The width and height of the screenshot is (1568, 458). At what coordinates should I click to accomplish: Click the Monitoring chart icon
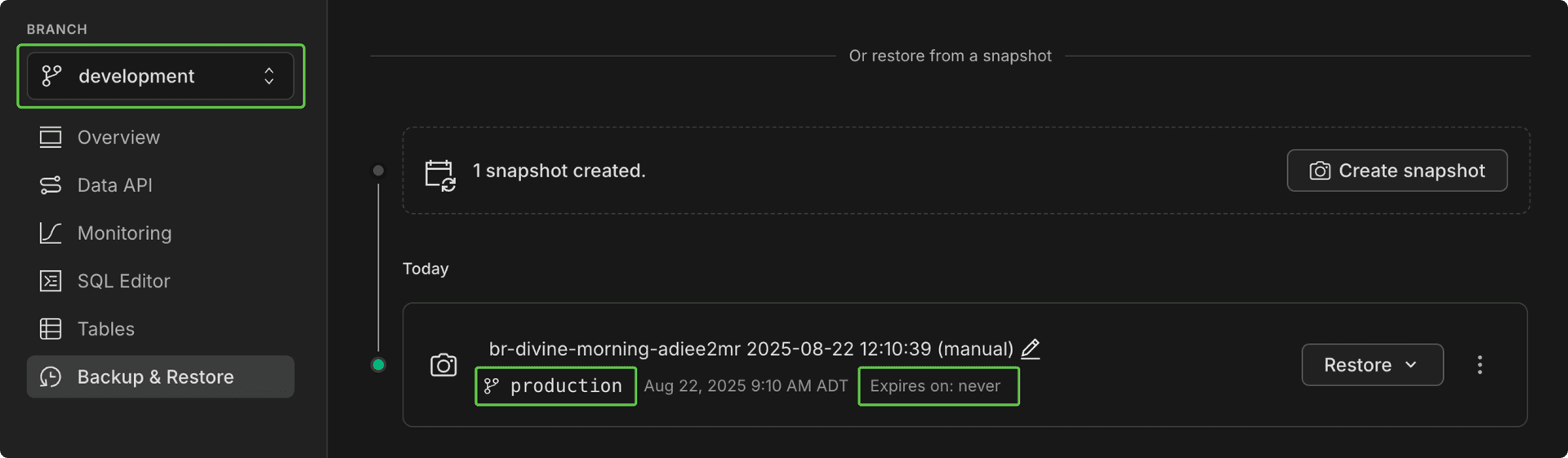point(51,233)
